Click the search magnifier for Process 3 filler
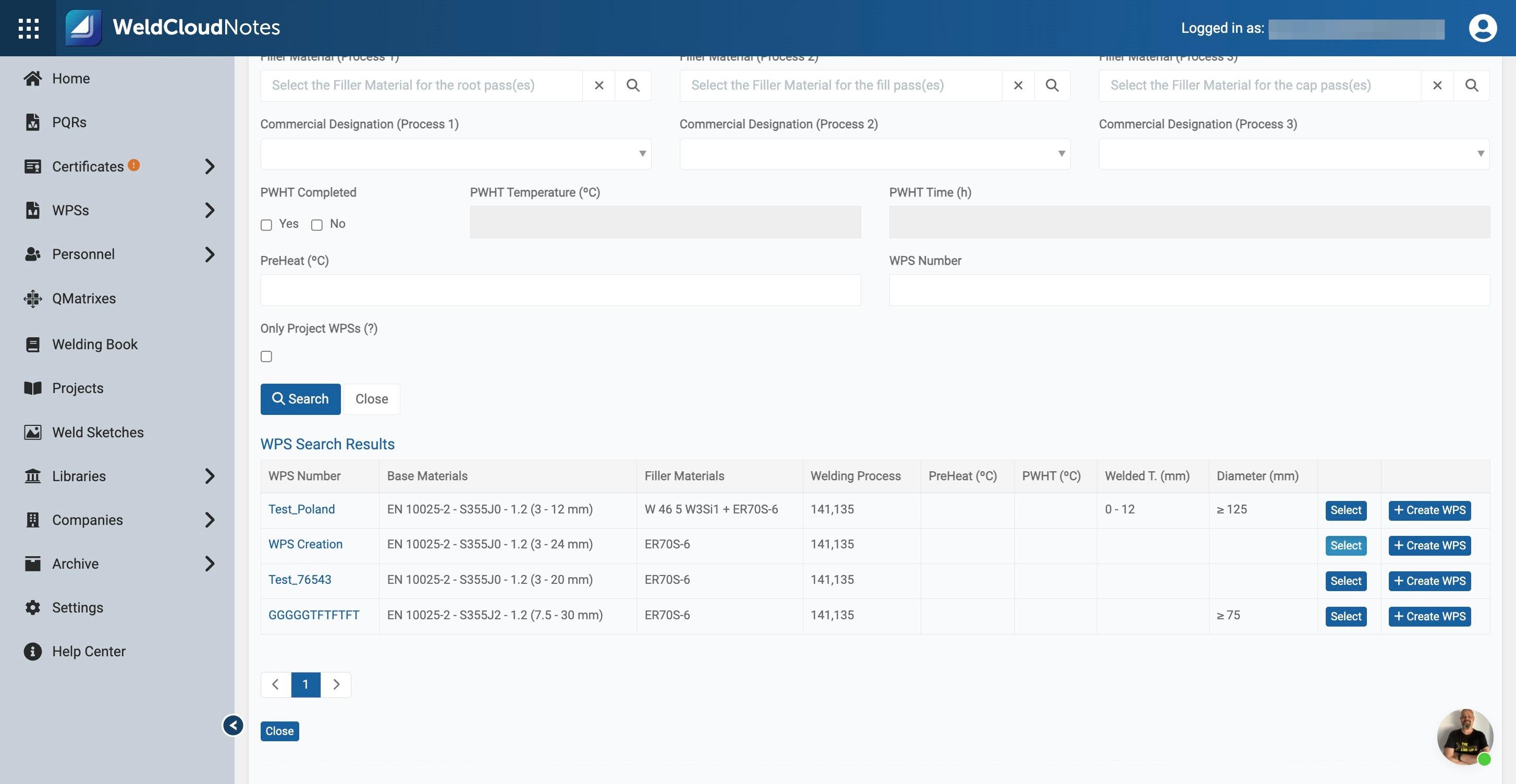The width and height of the screenshot is (1516, 784). click(1471, 85)
